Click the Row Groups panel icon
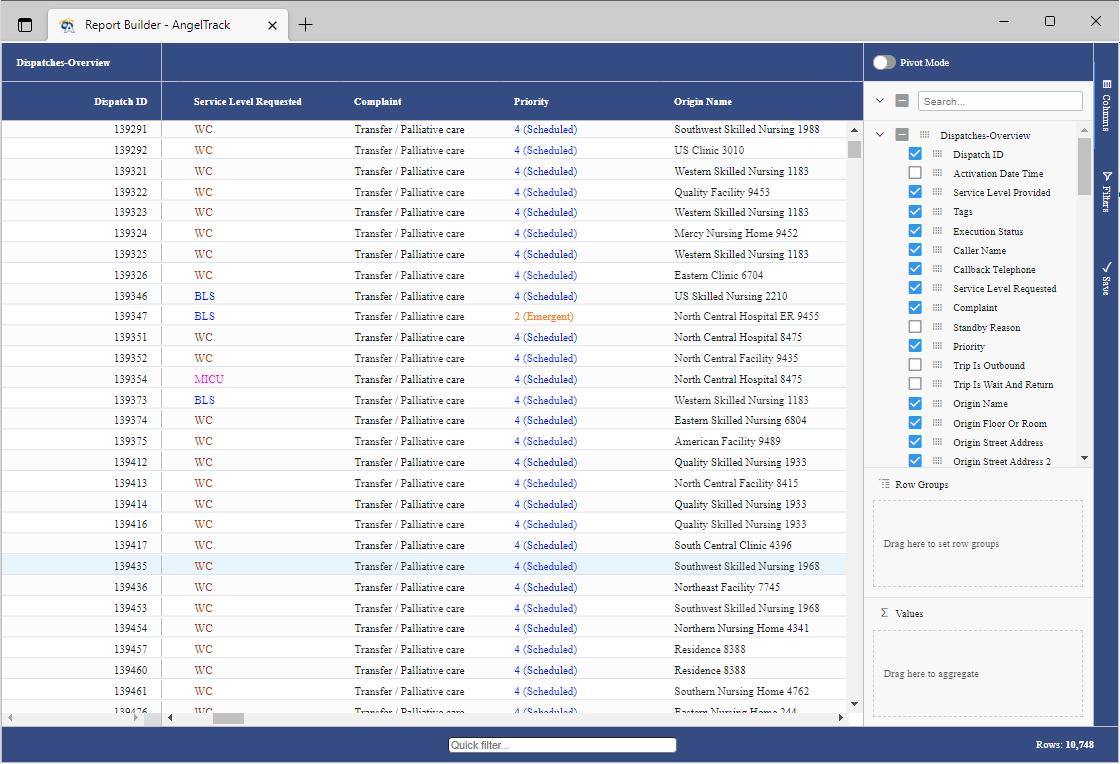 [883, 484]
